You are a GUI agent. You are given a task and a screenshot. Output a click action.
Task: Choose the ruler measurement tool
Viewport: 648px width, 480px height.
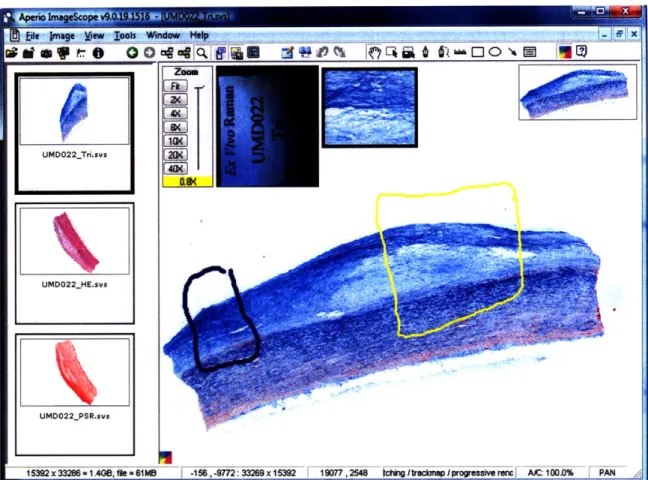pyautogui.click(x=460, y=52)
